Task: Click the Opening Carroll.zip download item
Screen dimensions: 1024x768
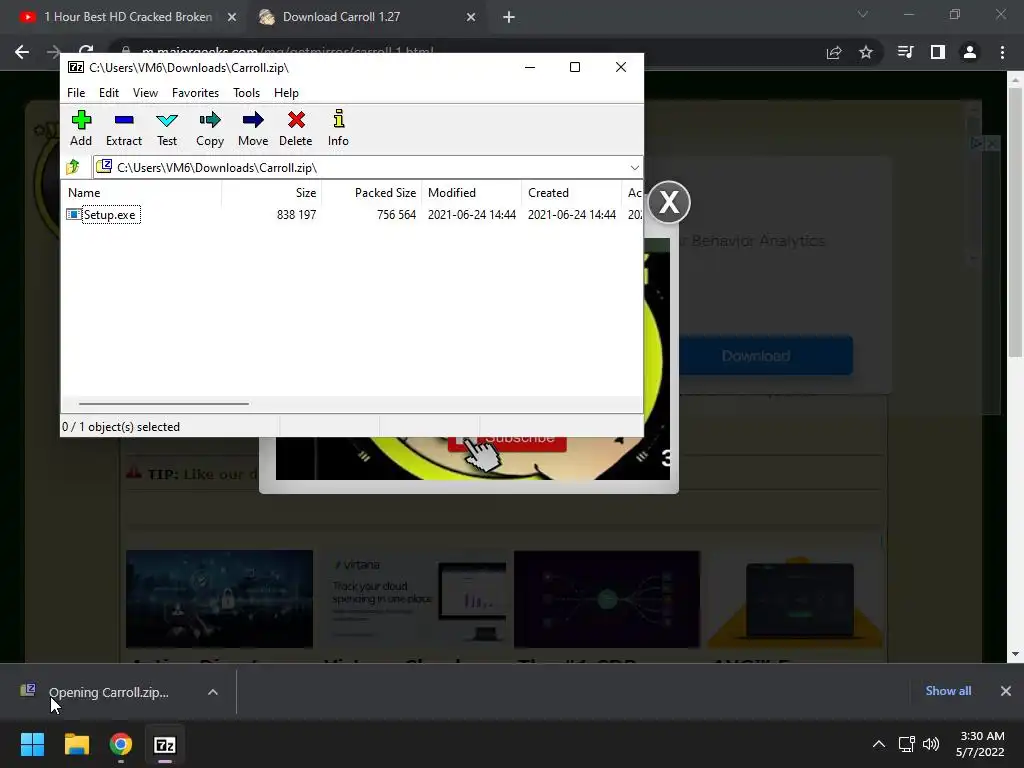Action: pos(108,692)
